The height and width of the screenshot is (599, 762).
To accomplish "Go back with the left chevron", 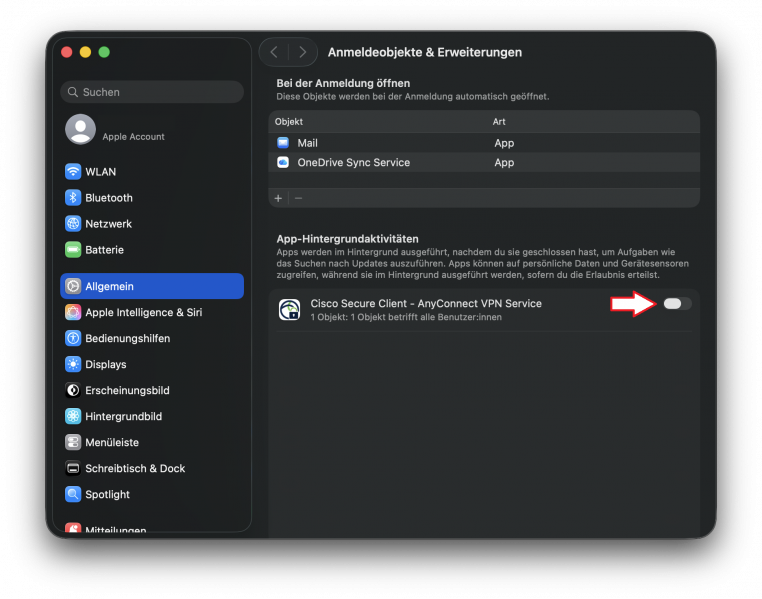I will (274, 52).
